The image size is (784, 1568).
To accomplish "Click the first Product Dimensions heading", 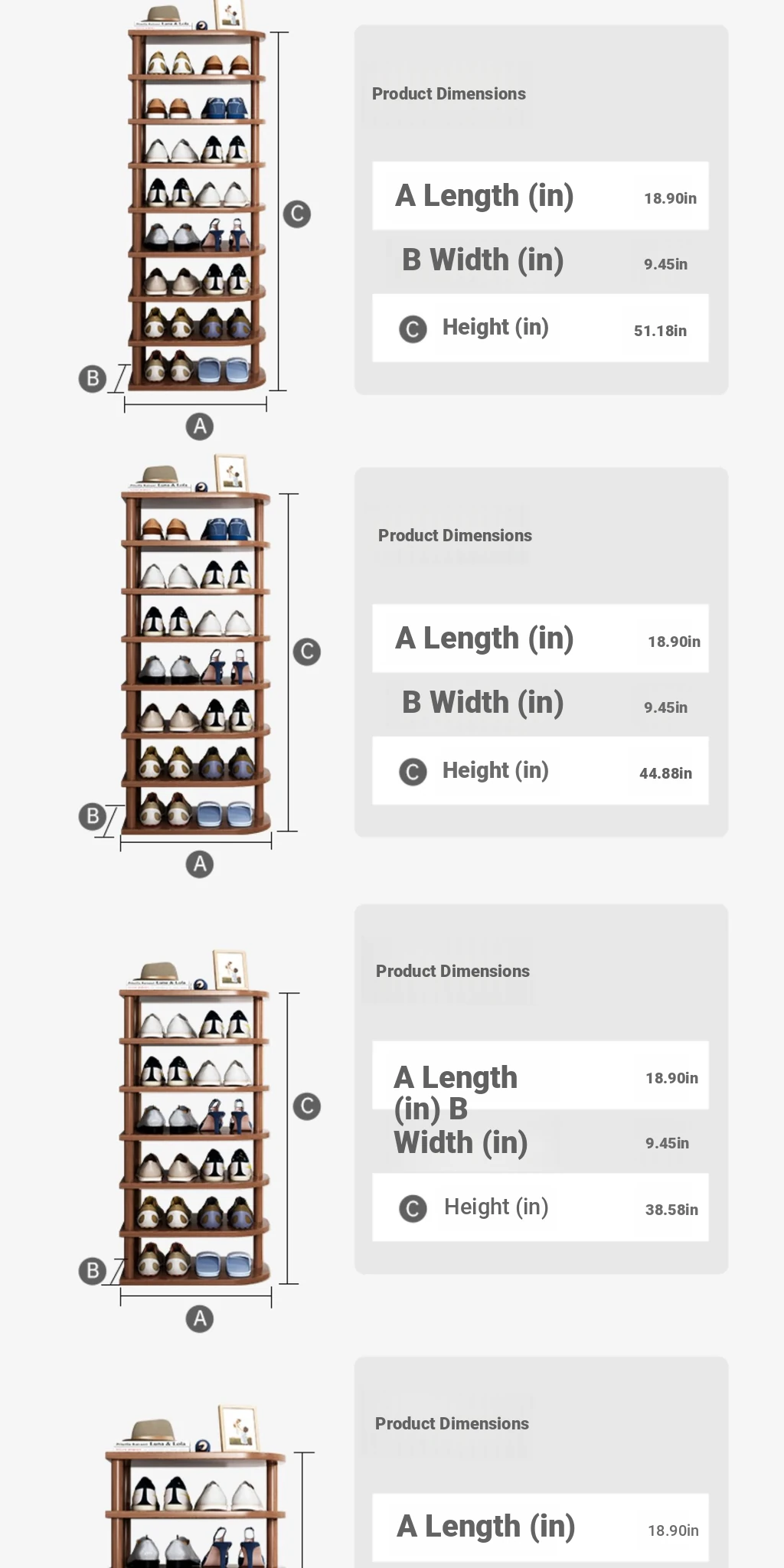I will click(449, 94).
